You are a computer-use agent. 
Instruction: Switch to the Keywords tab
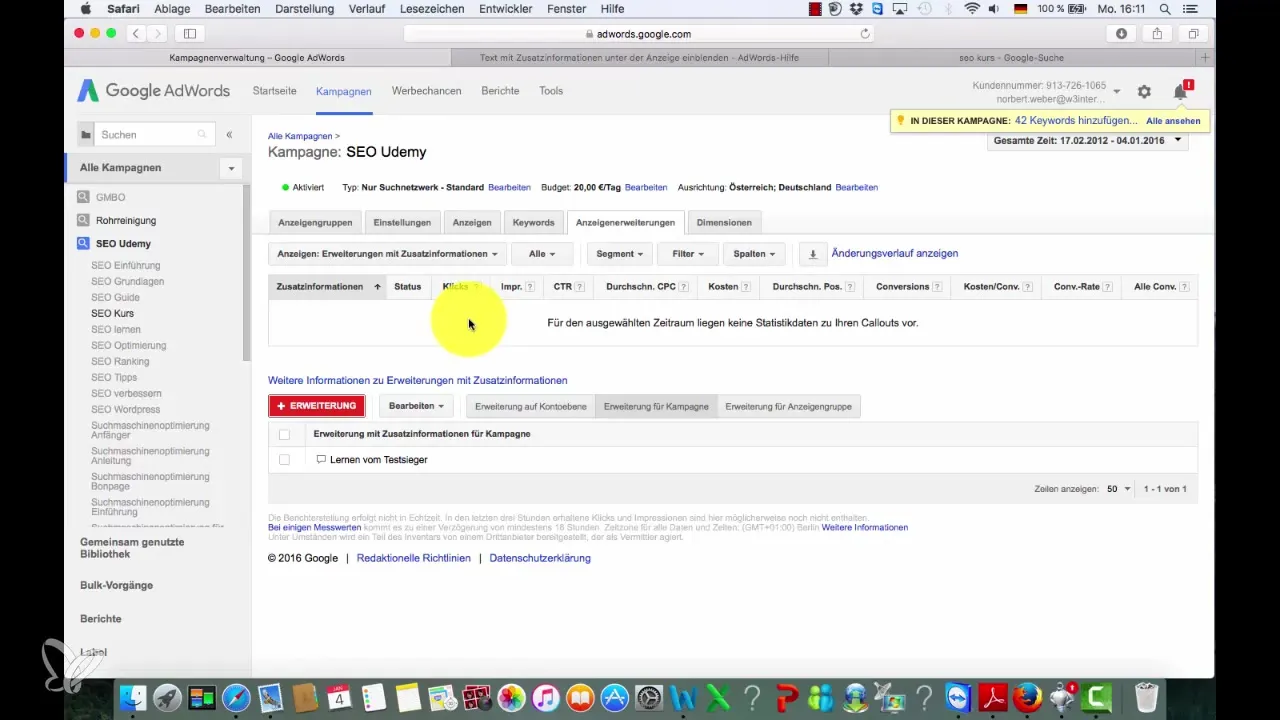click(x=533, y=222)
